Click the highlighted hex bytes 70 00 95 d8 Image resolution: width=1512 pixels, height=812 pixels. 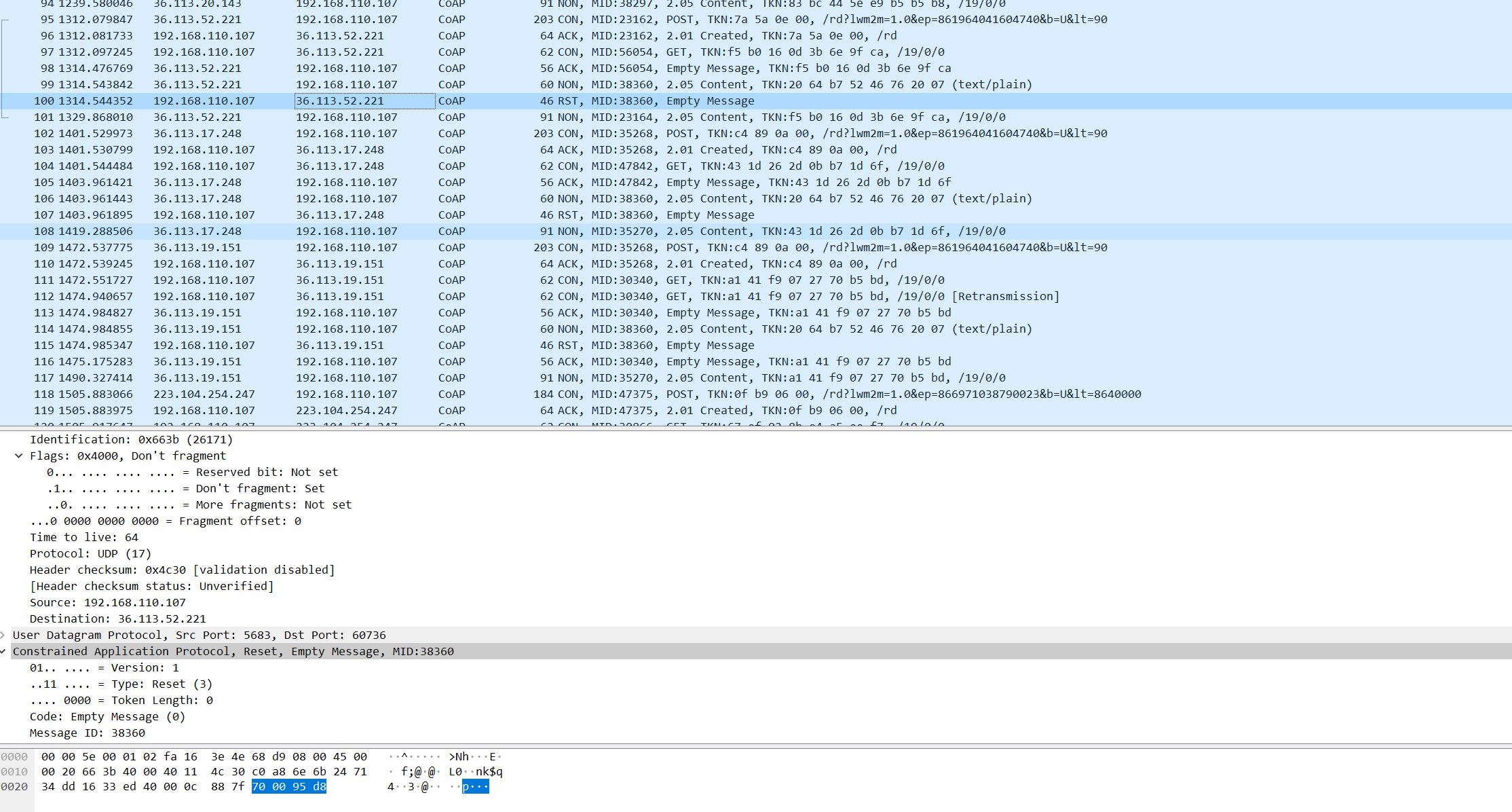click(x=289, y=786)
